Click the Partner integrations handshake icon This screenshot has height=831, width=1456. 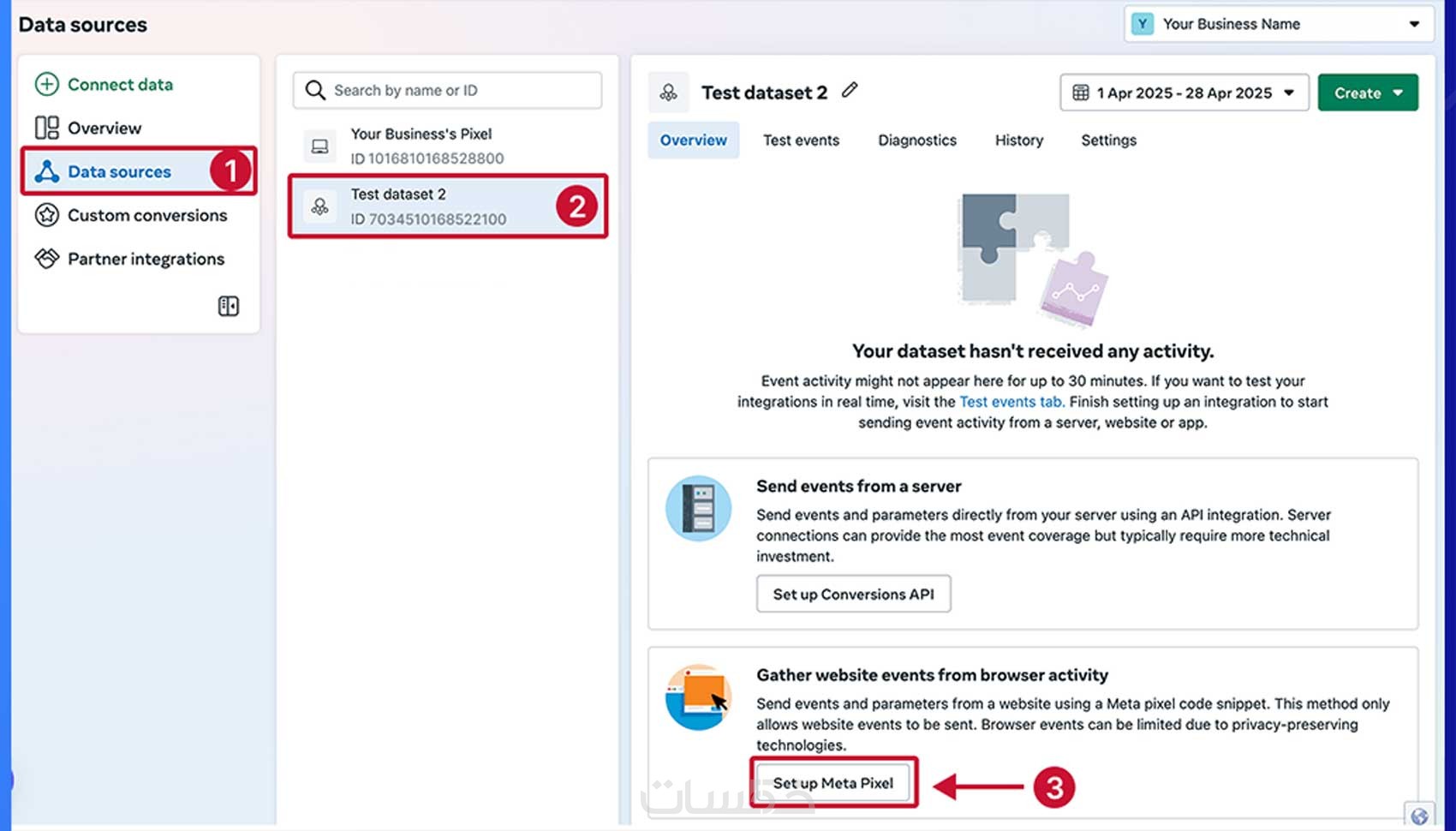(x=47, y=258)
